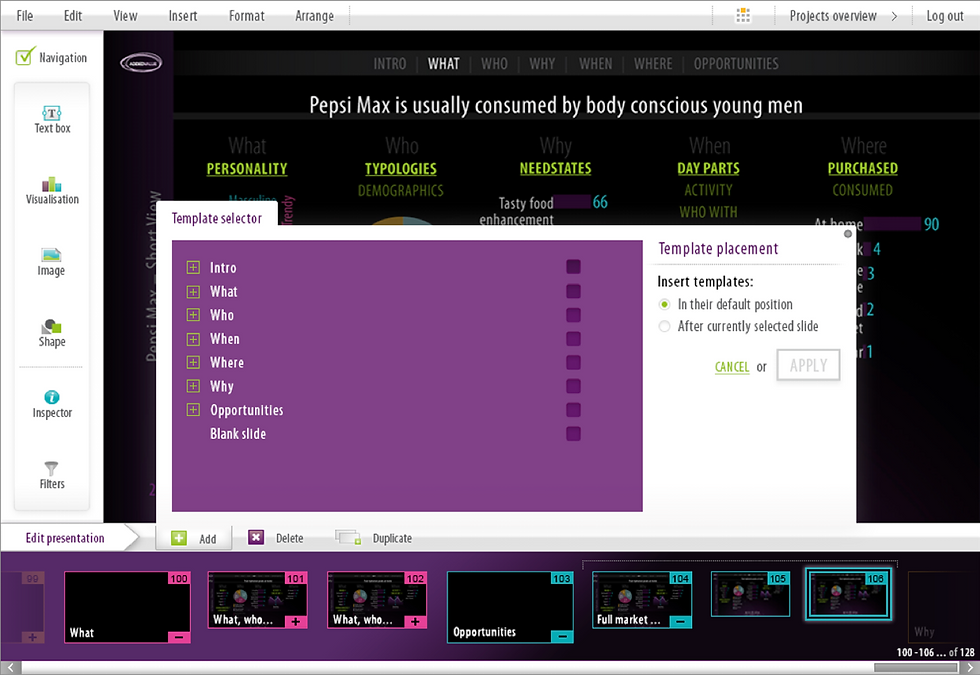
Task: Expand the What template group
Action: [193, 291]
